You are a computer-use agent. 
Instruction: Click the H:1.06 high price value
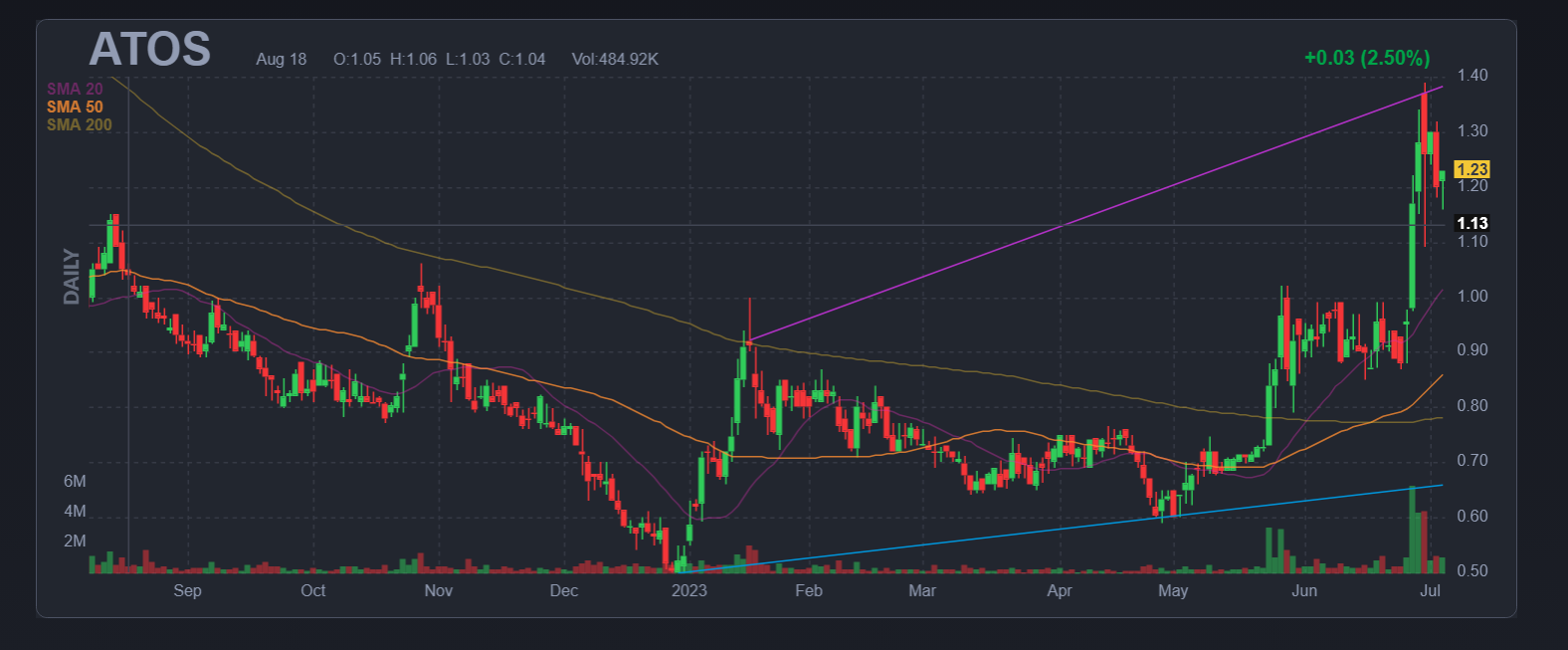(413, 59)
